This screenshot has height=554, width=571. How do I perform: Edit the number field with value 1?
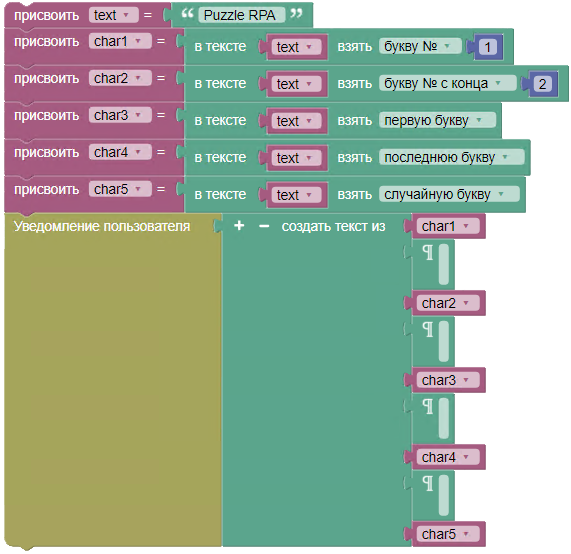coord(488,47)
